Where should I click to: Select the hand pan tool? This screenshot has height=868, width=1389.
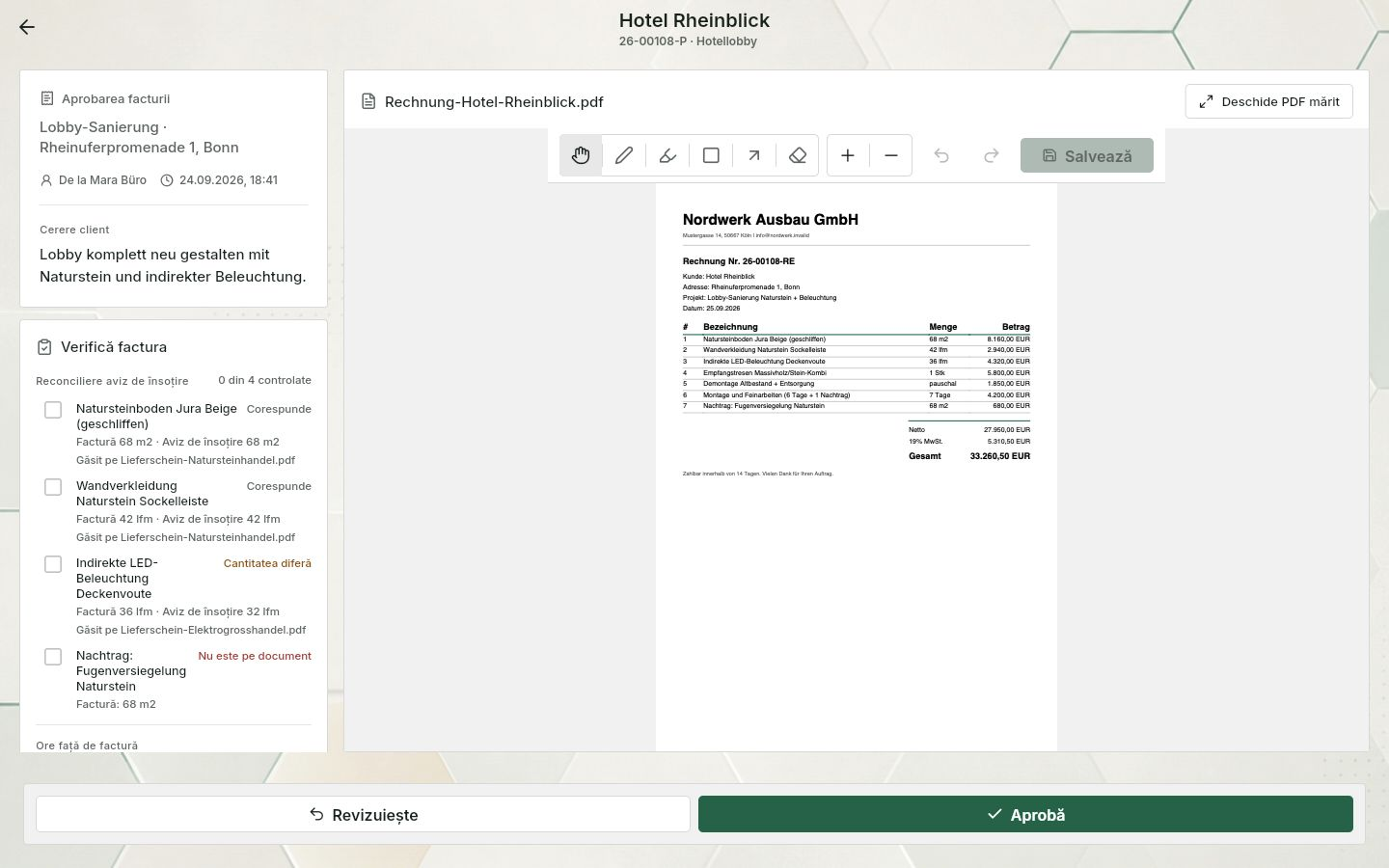[x=581, y=155]
